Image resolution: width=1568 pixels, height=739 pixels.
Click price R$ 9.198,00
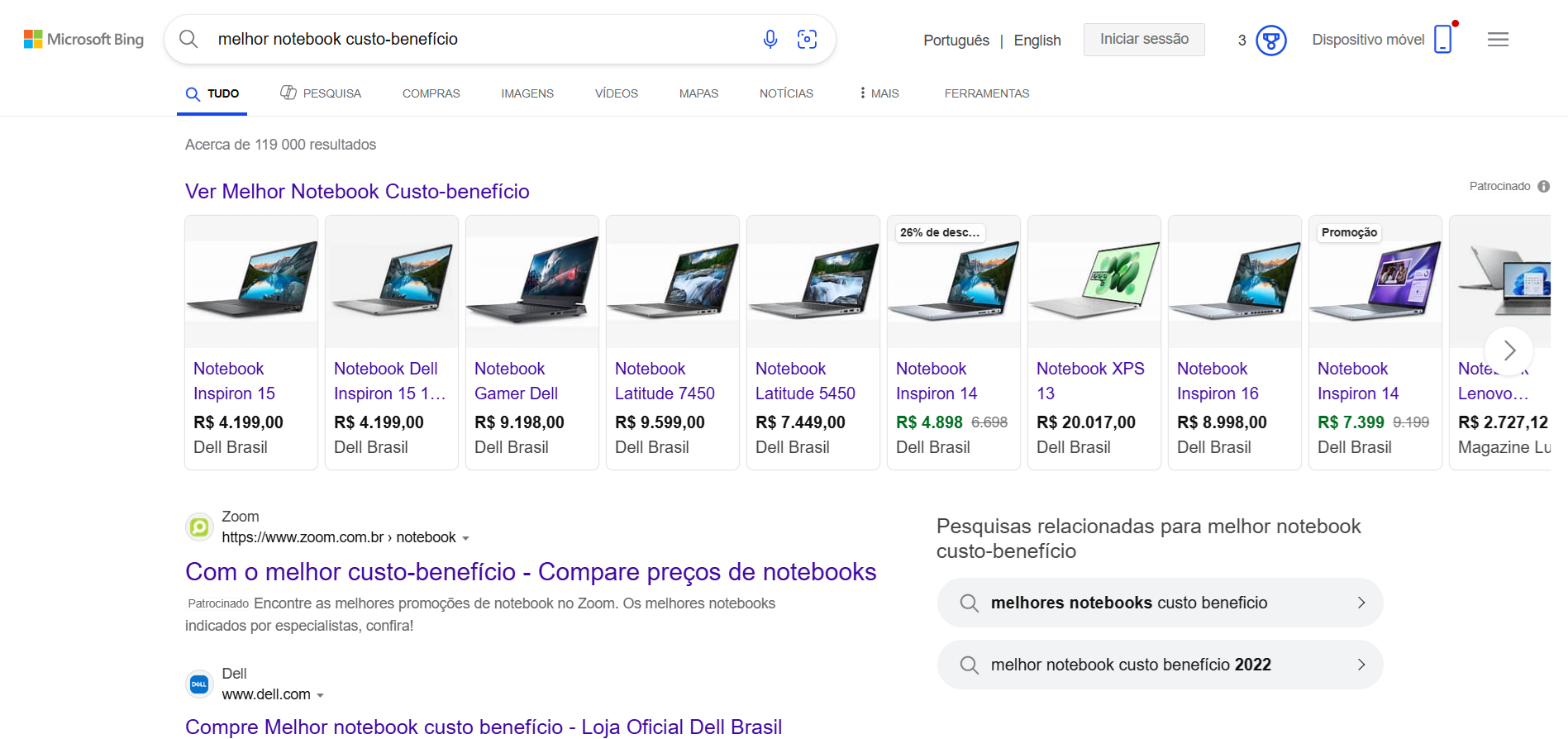coord(519,422)
